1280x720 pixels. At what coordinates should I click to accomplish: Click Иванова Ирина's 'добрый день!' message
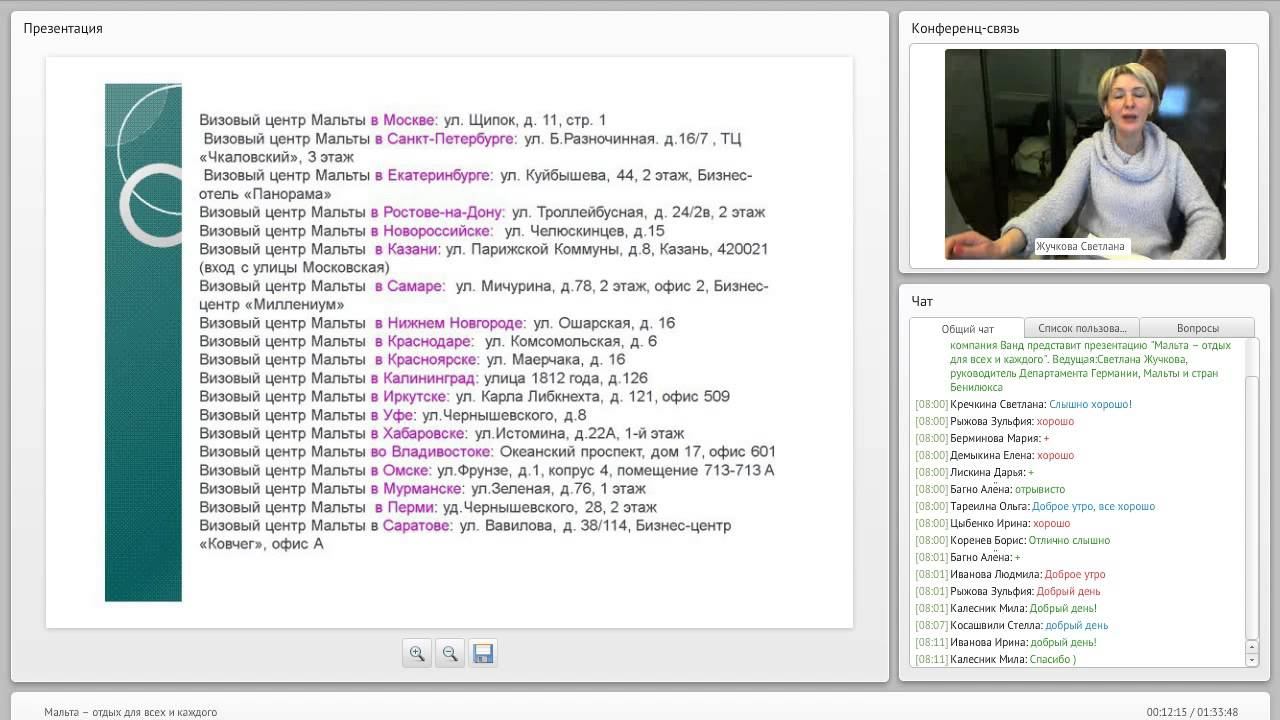pos(1006,643)
